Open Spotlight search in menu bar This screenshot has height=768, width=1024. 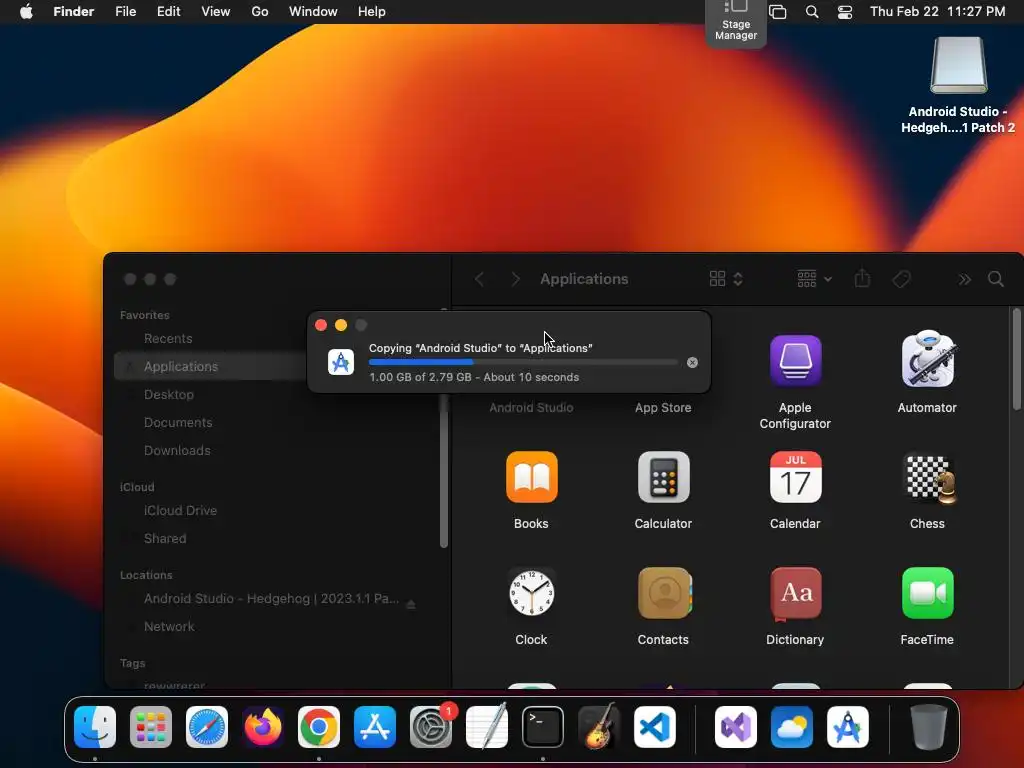click(x=812, y=12)
